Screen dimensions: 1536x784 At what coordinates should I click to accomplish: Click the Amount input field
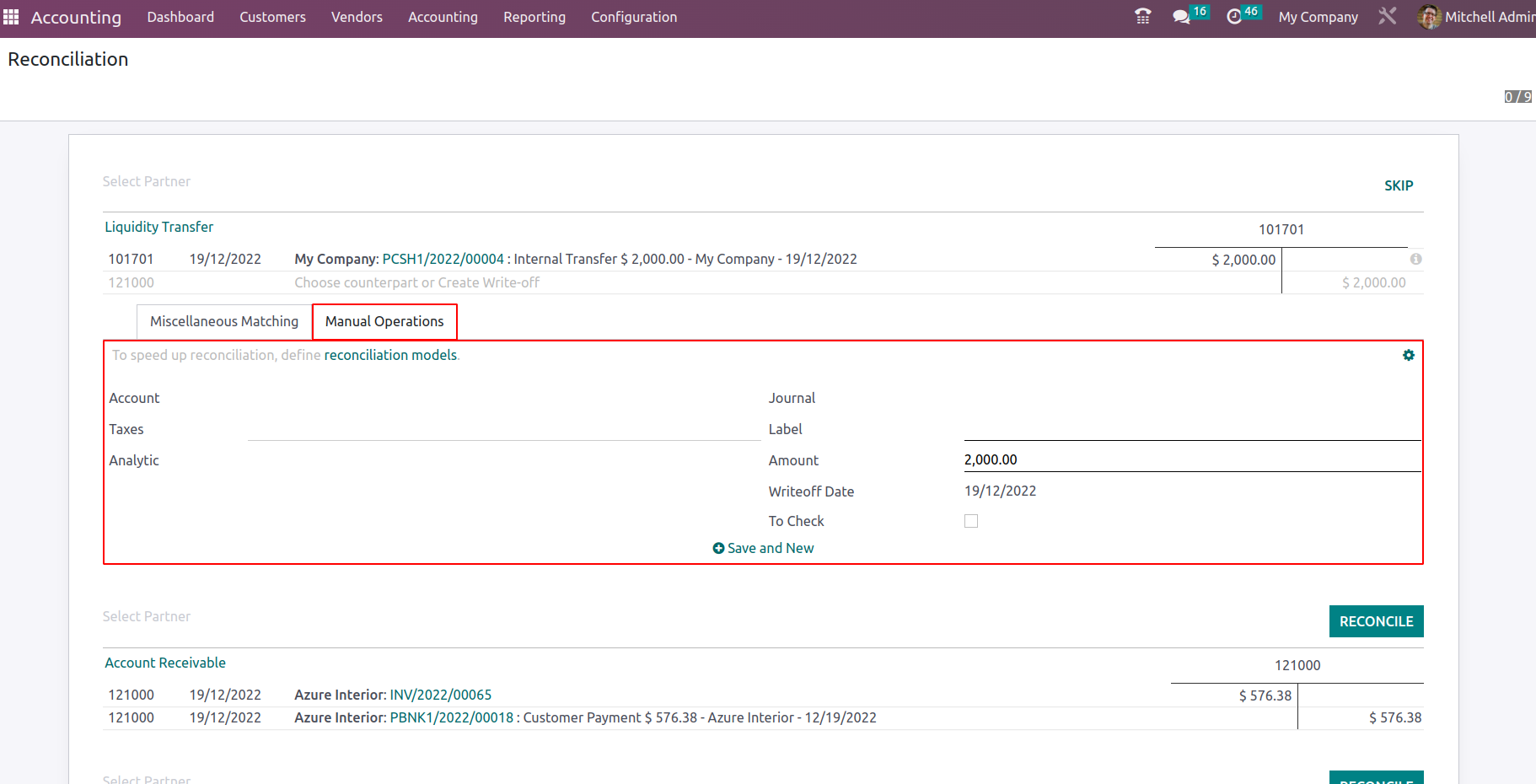pos(1191,459)
